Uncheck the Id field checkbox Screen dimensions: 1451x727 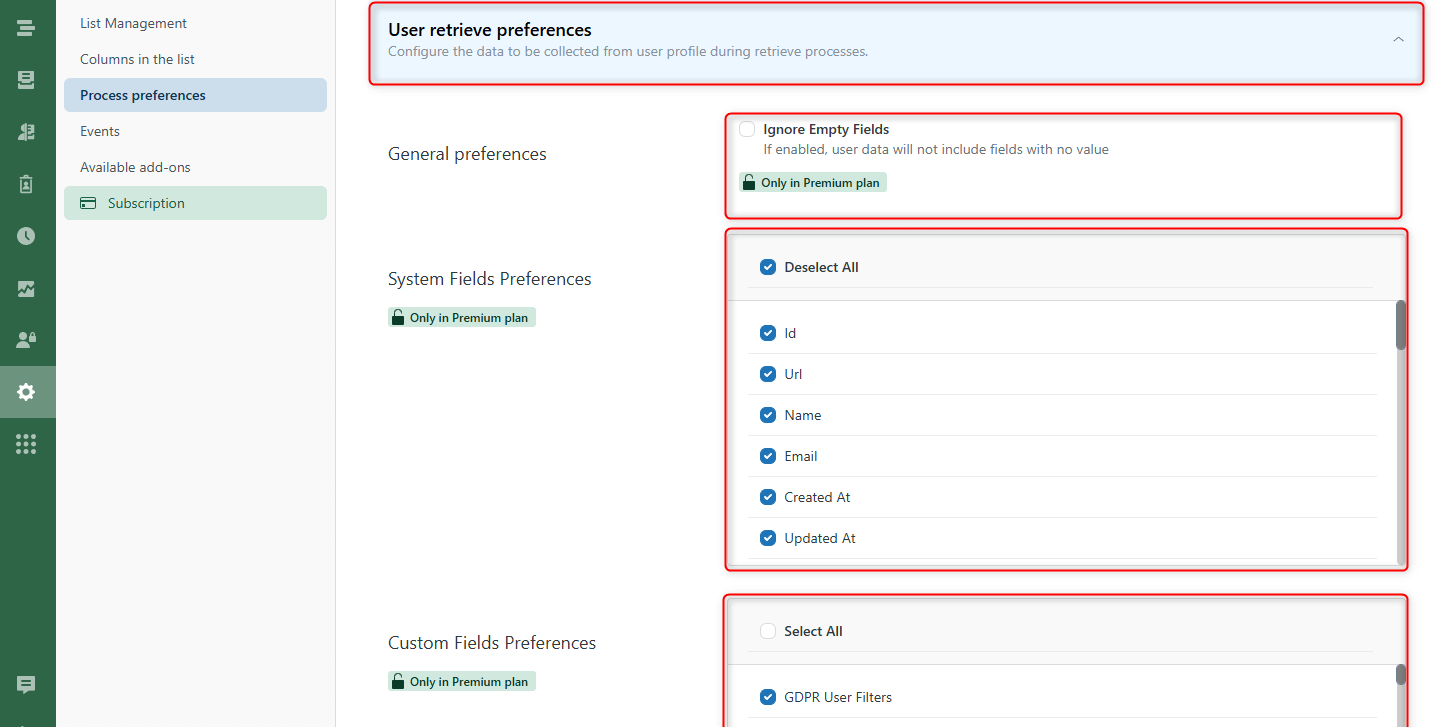click(x=768, y=333)
